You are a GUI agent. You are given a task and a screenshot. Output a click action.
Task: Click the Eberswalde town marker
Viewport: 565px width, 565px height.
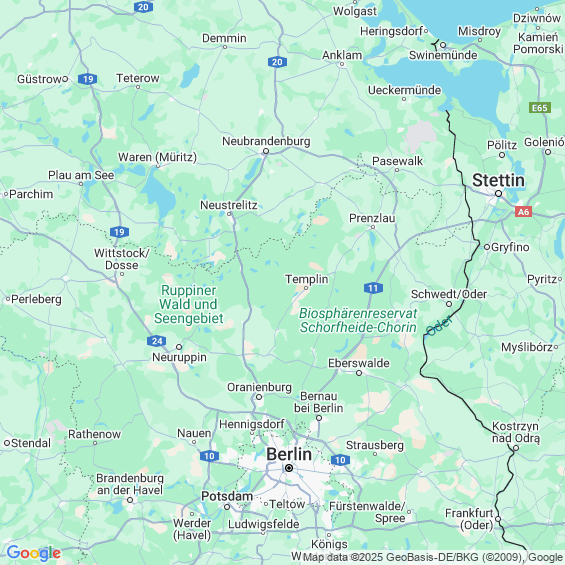coord(359,373)
